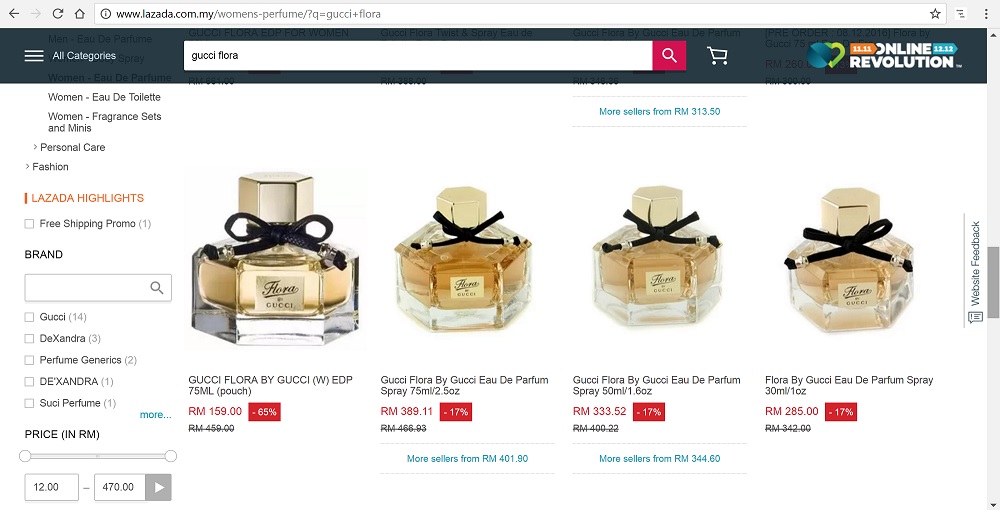Apply price range with the arrow button

click(158, 488)
